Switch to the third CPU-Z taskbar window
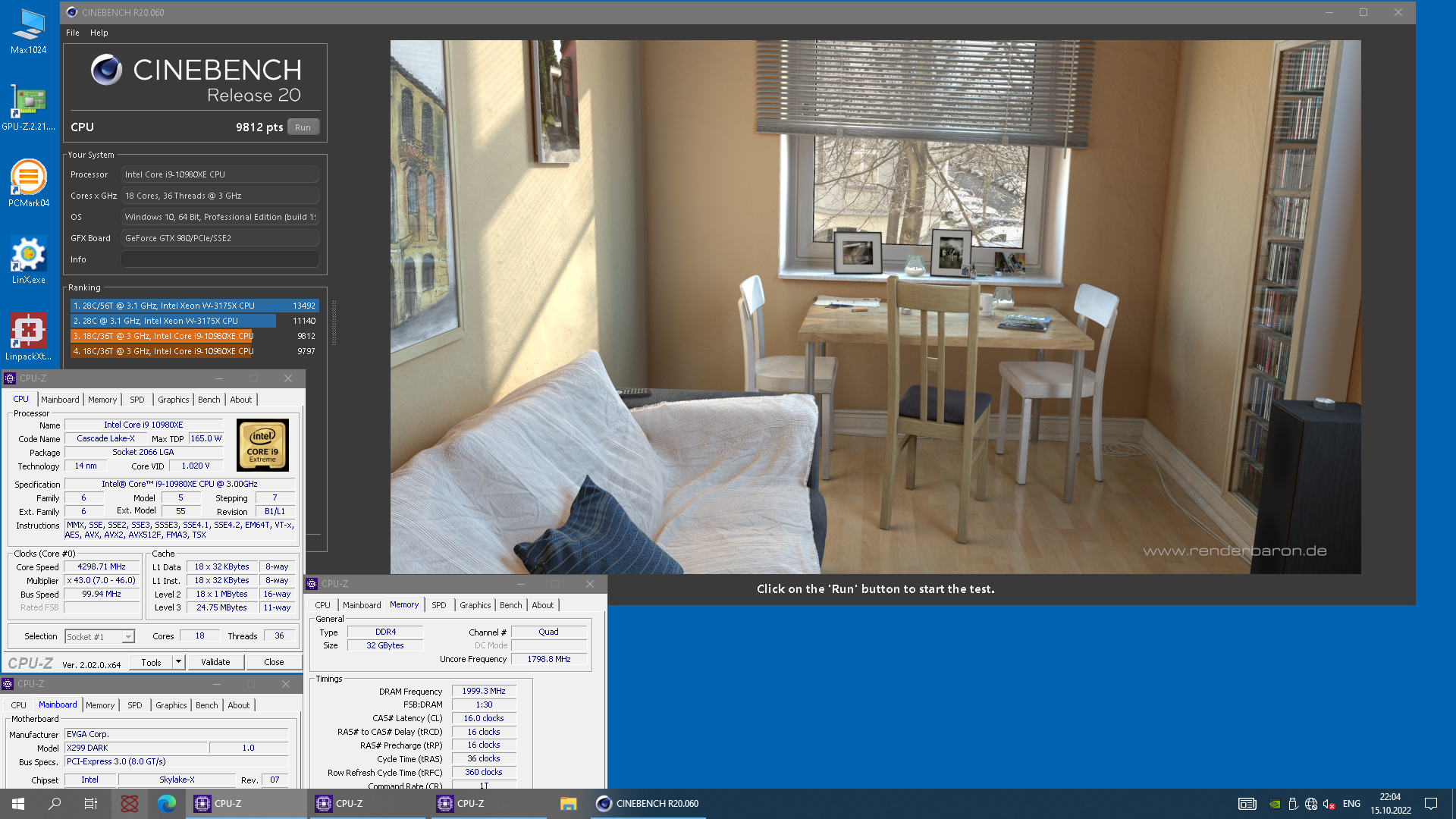The image size is (1456, 819). point(489,804)
